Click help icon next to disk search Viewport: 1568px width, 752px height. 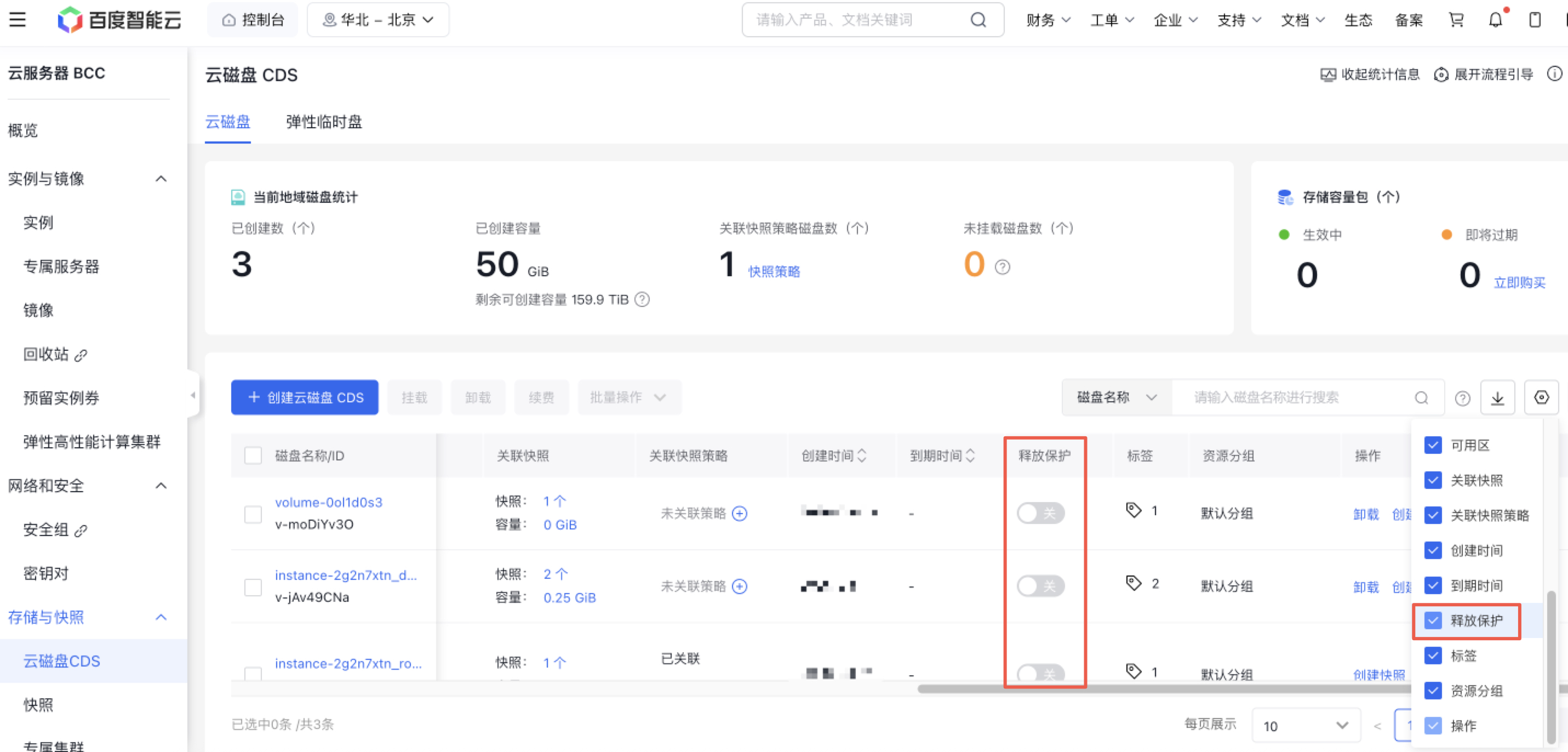point(1462,398)
